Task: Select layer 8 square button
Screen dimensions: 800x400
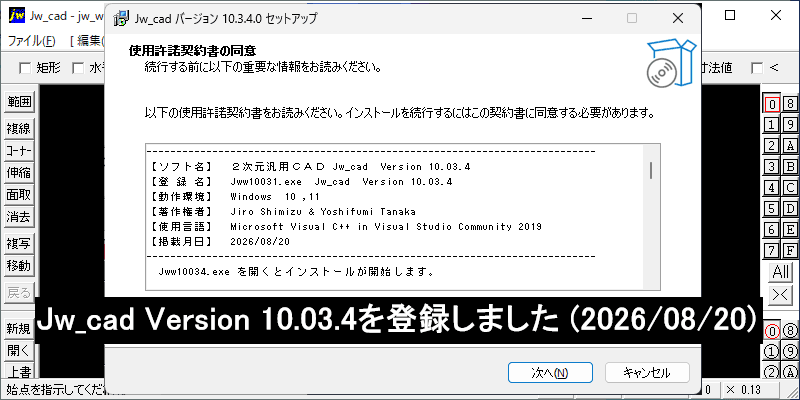Action: coord(790,104)
